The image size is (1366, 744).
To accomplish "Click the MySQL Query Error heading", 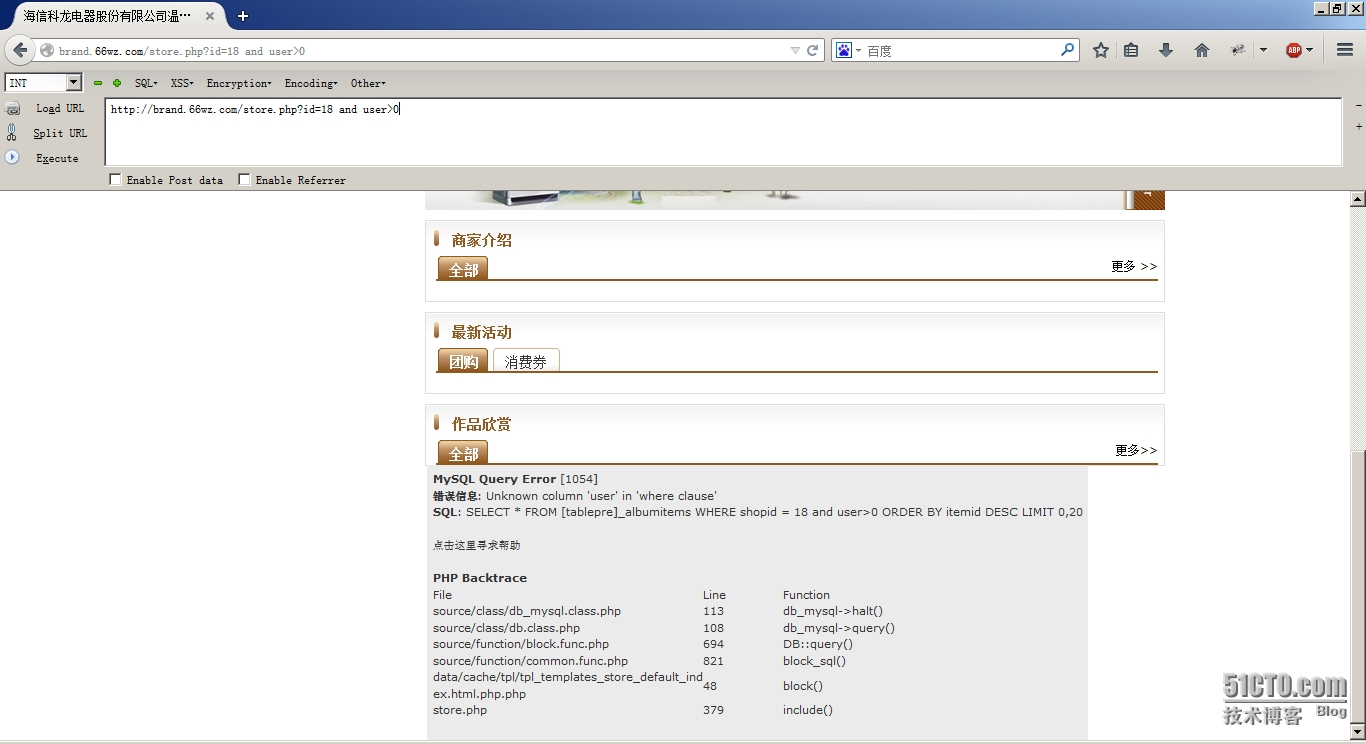I will tap(494, 479).
